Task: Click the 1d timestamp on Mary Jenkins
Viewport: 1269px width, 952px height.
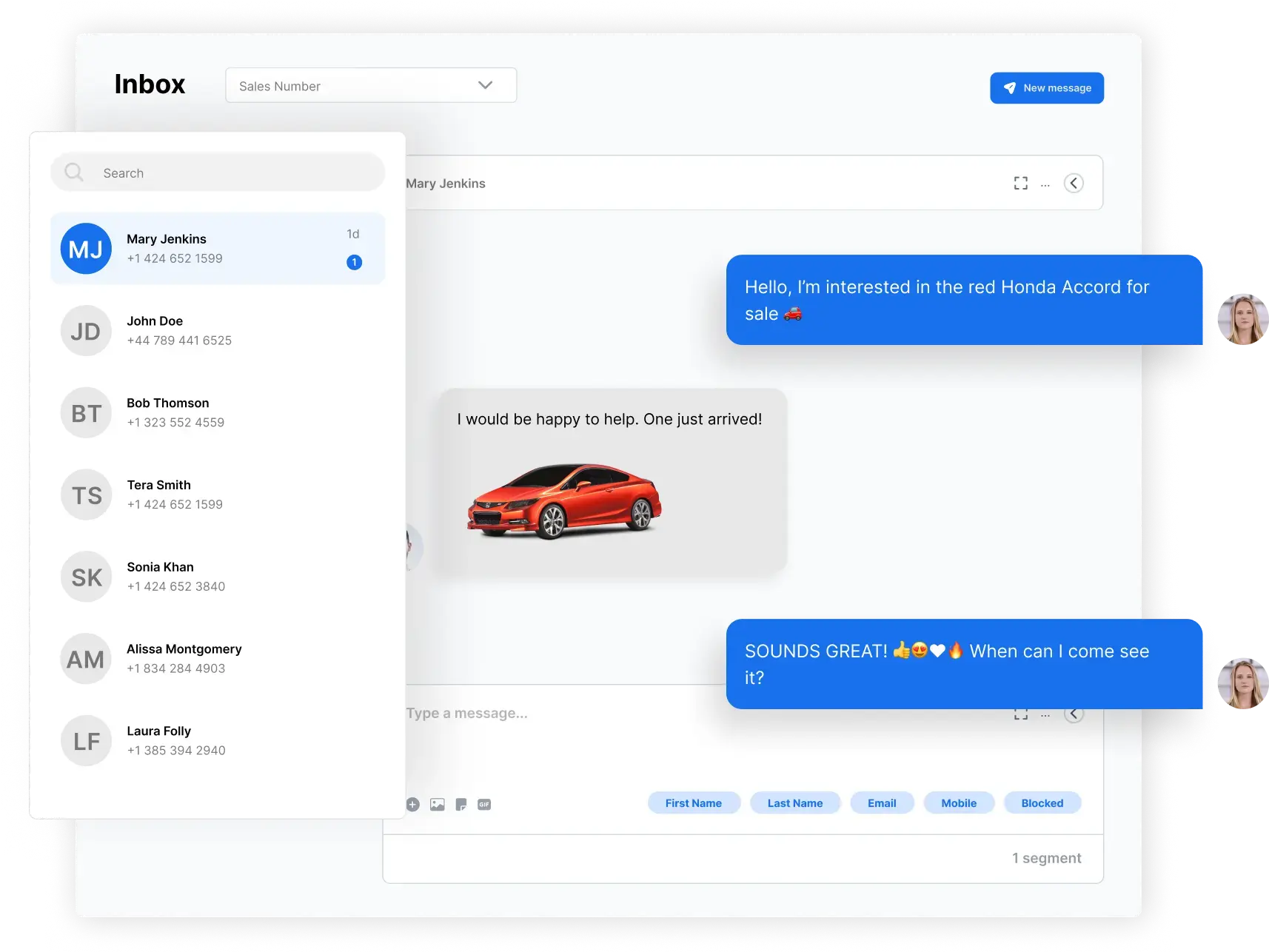Action: 353,234
